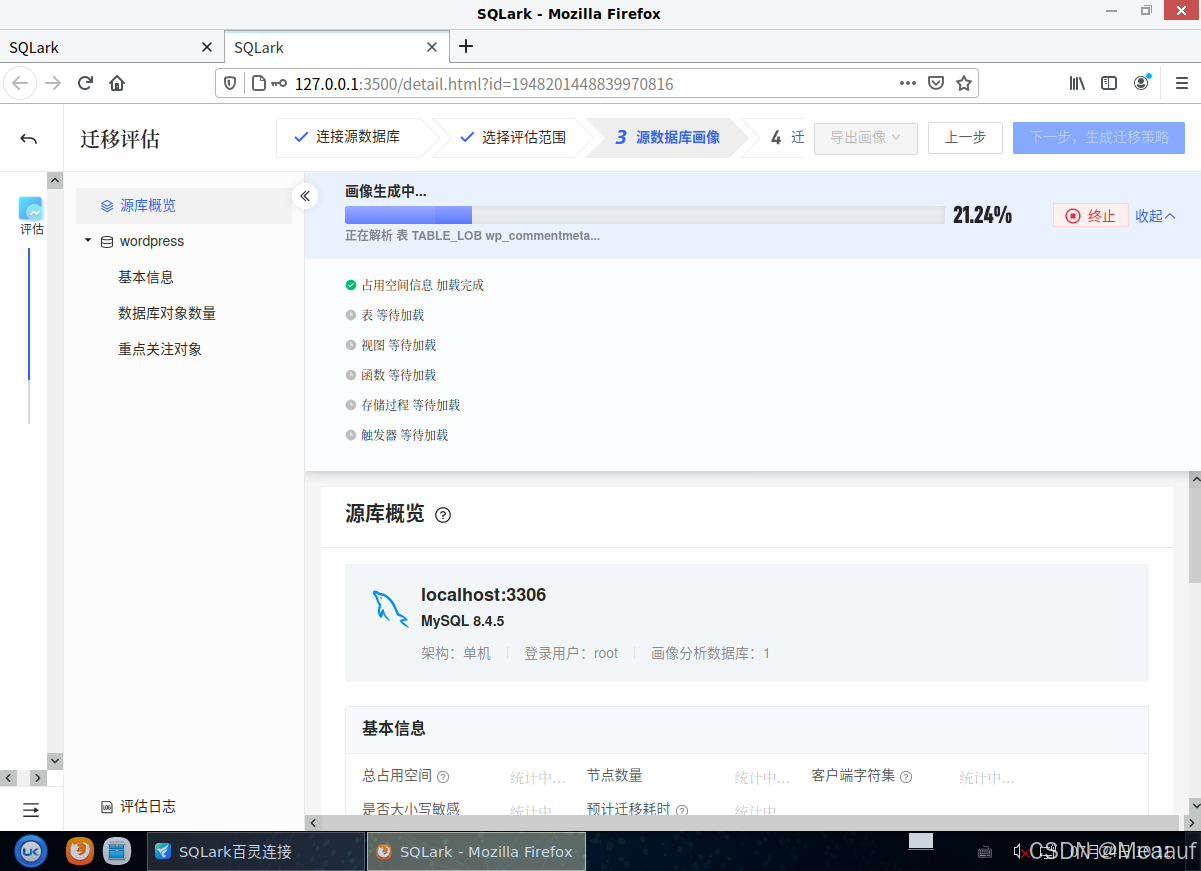
Task: Open the Firefox hamburger menu
Action: point(1181,83)
